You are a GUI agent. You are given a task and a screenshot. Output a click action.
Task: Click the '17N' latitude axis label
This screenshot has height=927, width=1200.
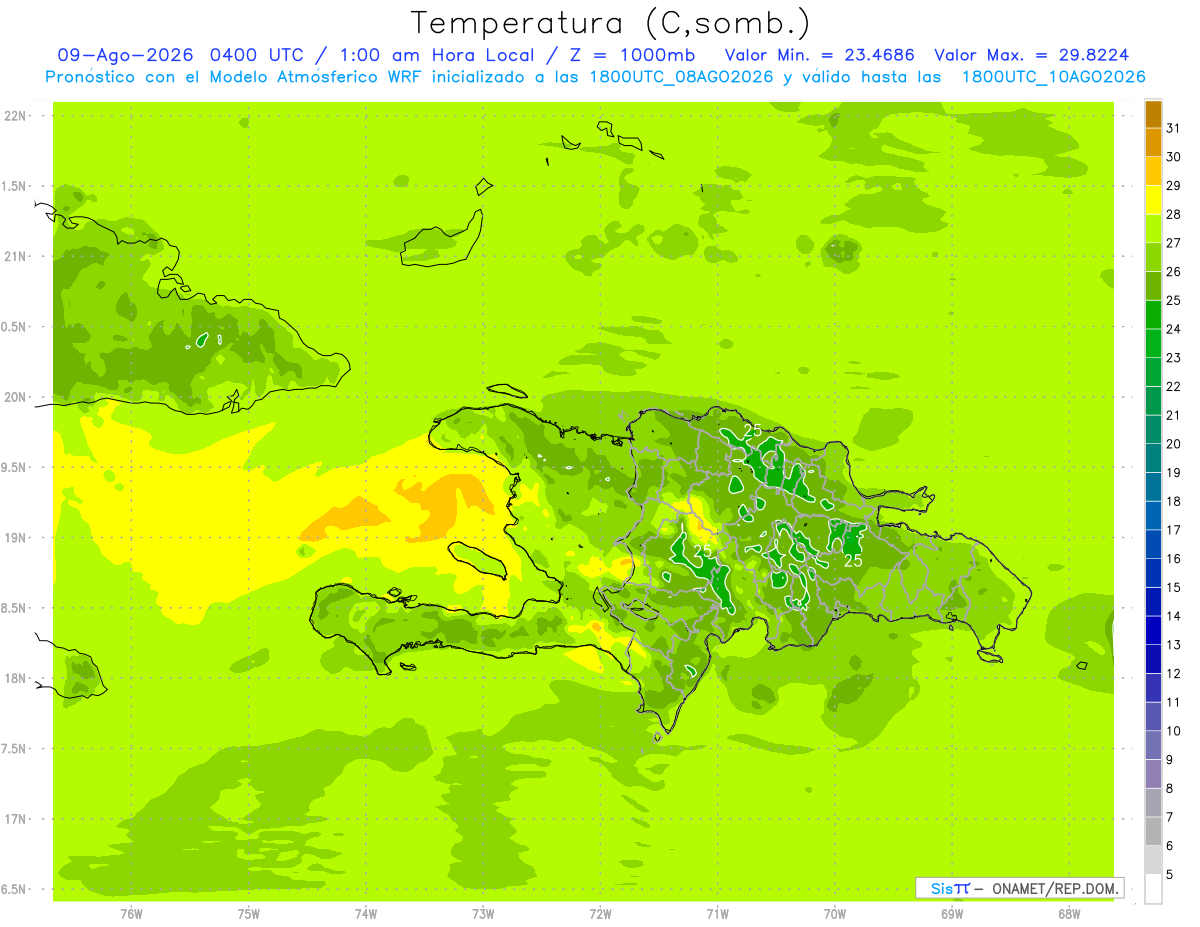15,819
